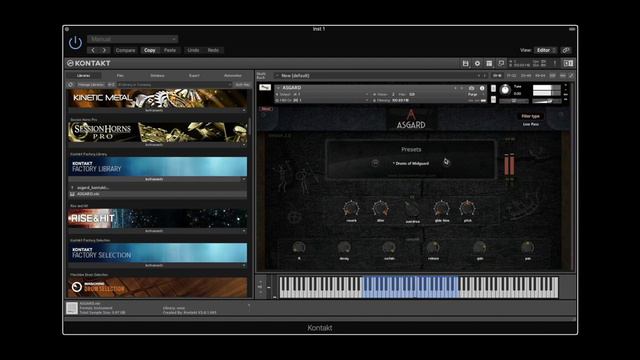The image size is (640, 360).
Task: Click the info icon in ASGARD header
Action: 482,88
